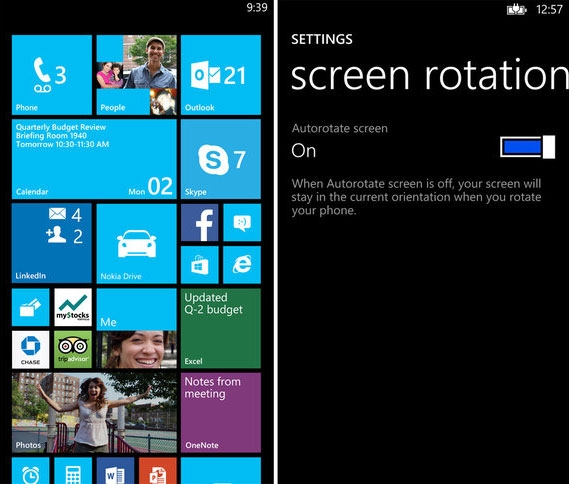Tap the Facebook tile
The height and width of the screenshot is (484, 569).
200,222
